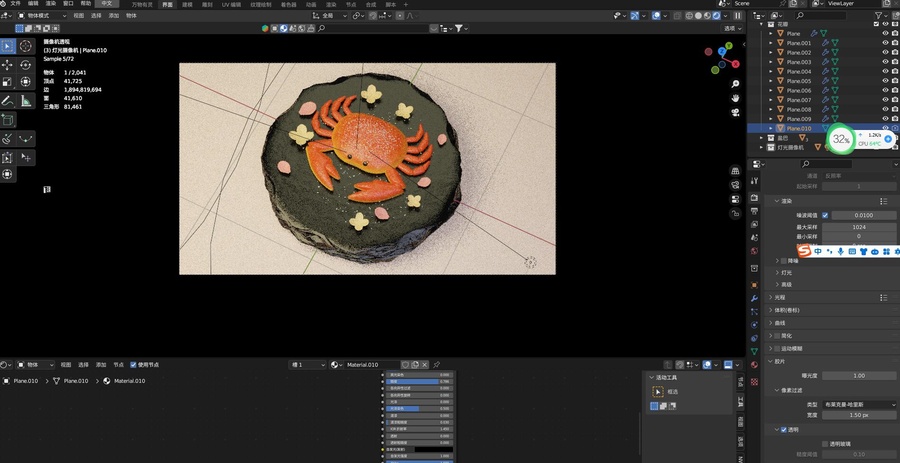
Task: Open the Output properties tab
Action: [x=754, y=211]
